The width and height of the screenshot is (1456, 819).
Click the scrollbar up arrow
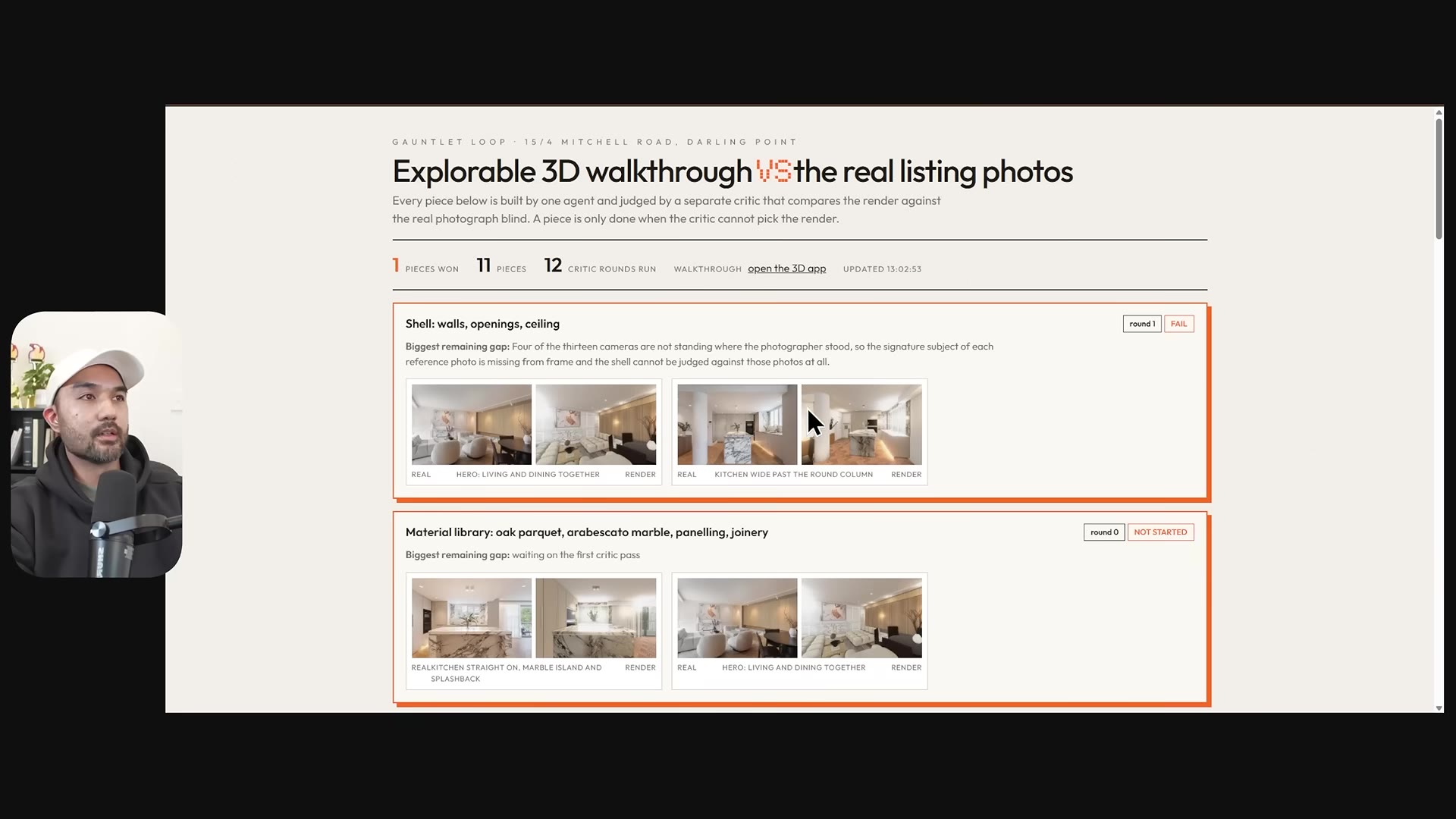click(x=1439, y=112)
